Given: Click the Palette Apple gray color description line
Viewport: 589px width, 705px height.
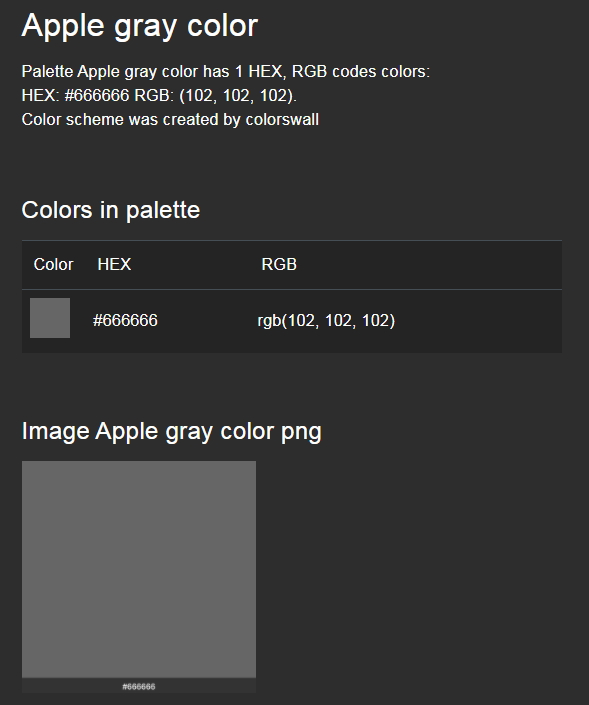Looking at the screenshot, I should click(x=226, y=71).
